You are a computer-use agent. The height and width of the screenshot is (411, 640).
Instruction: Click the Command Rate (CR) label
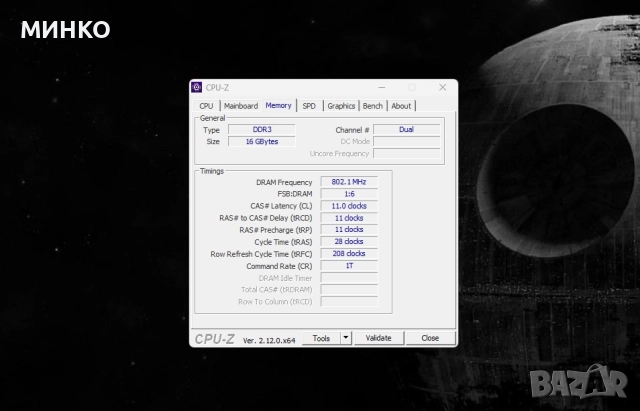pyautogui.click(x=279, y=266)
